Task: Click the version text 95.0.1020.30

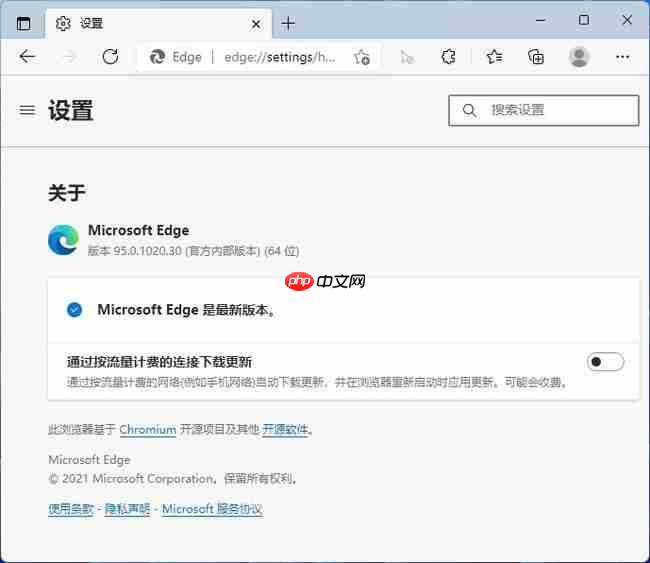Action: pyautogui.click(x=148, y=251)
